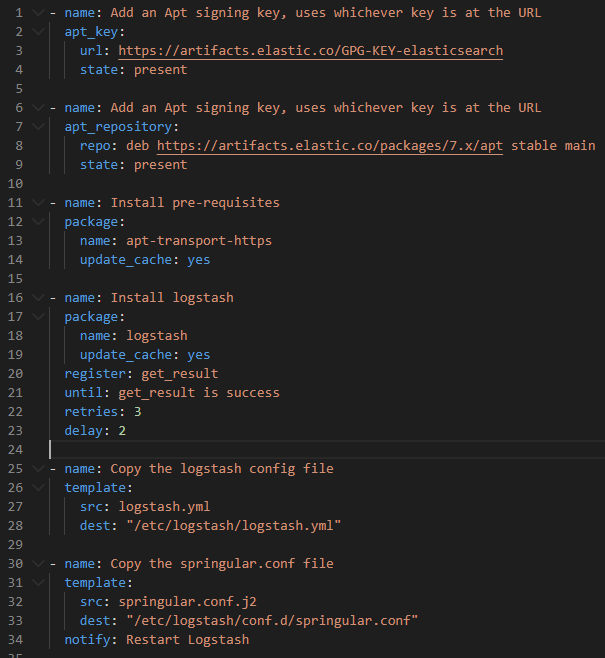Click 'apt_repository' module name
The image size is (605, 658).
click(x=118, y=127)
